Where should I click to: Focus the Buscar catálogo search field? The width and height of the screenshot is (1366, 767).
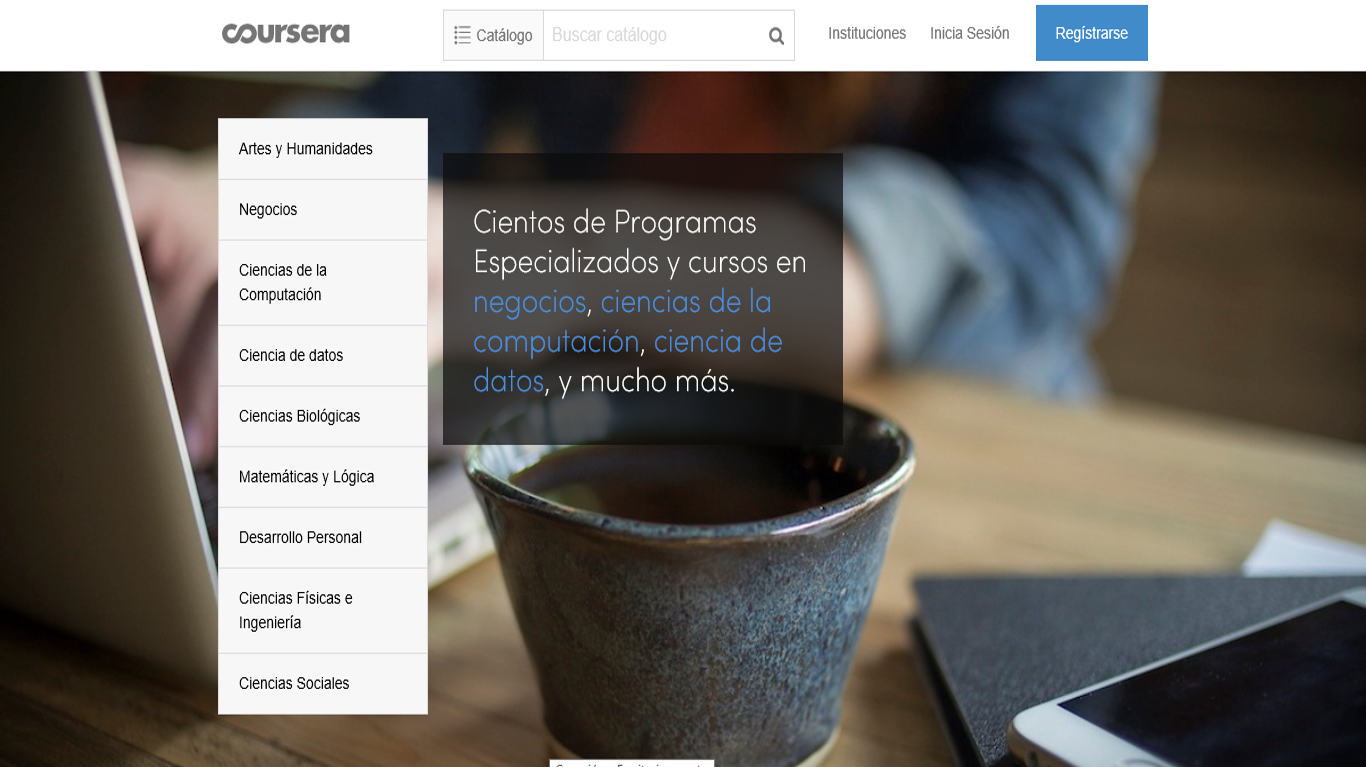[650, 36]
